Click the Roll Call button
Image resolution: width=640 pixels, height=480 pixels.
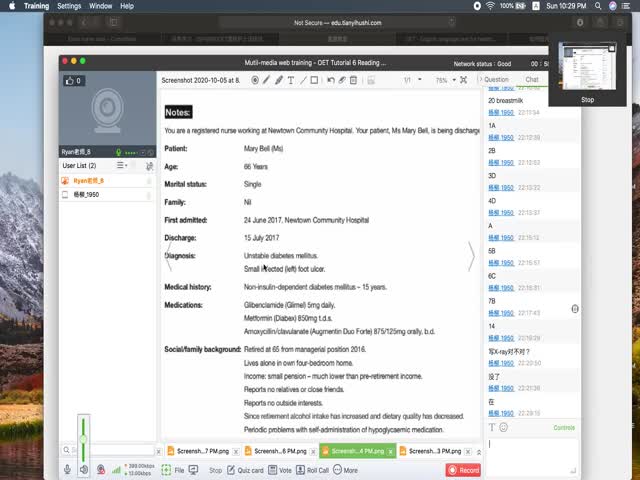[x=313, y=469]
